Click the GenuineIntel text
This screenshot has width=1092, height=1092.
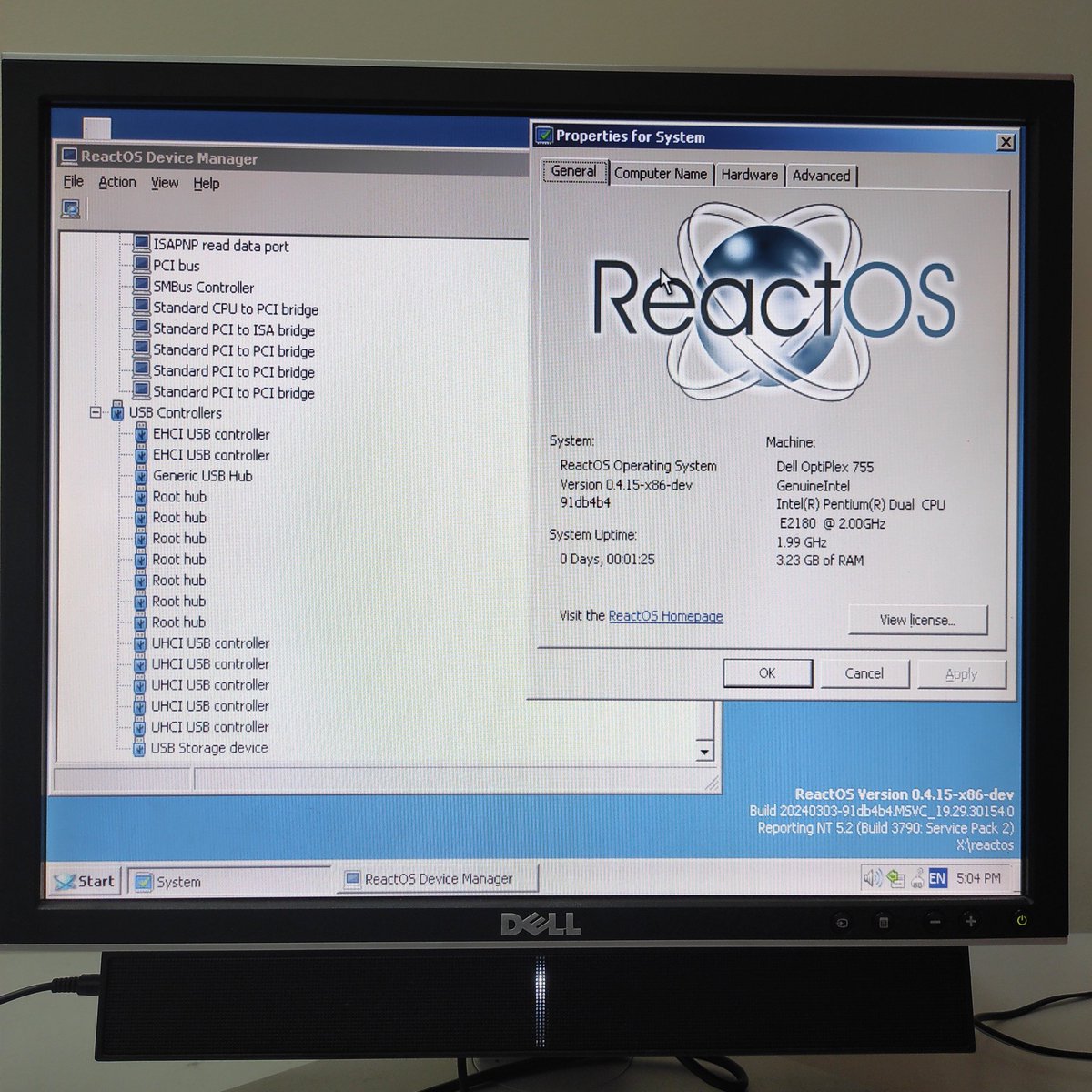tap(813, 486)
